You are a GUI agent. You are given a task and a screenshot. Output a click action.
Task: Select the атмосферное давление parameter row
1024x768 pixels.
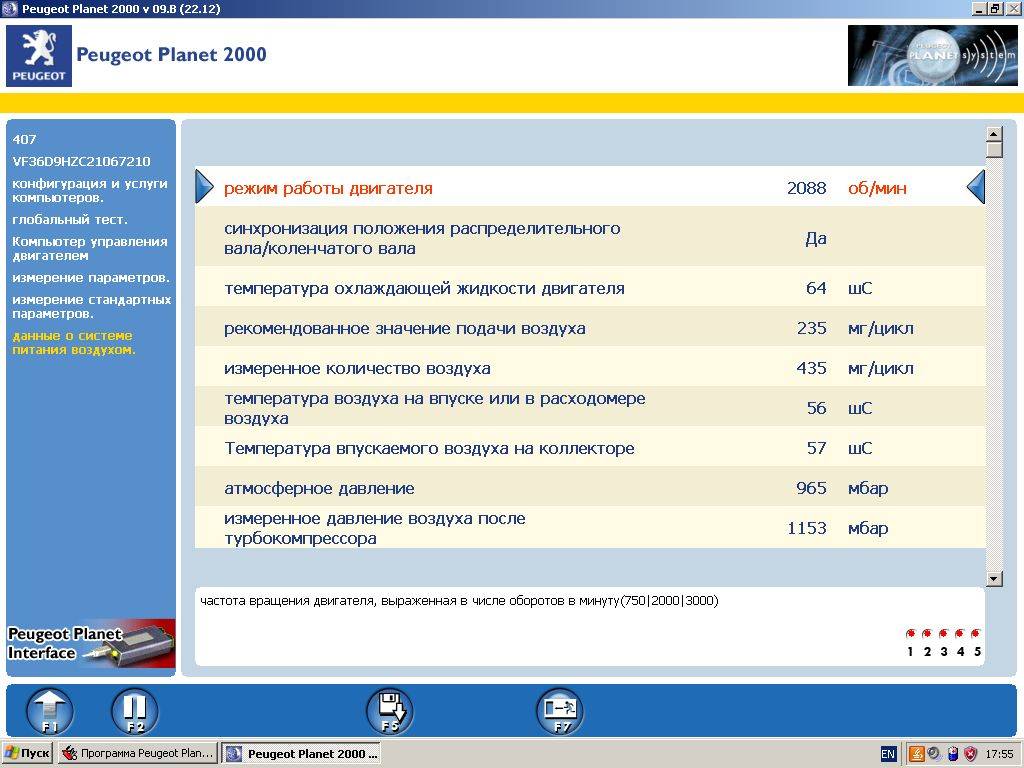click(590, 488)
